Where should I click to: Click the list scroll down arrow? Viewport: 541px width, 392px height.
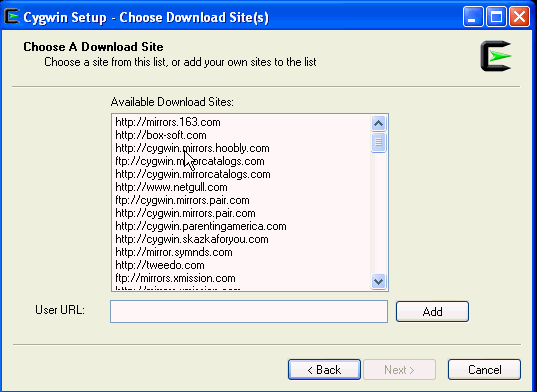378,281
